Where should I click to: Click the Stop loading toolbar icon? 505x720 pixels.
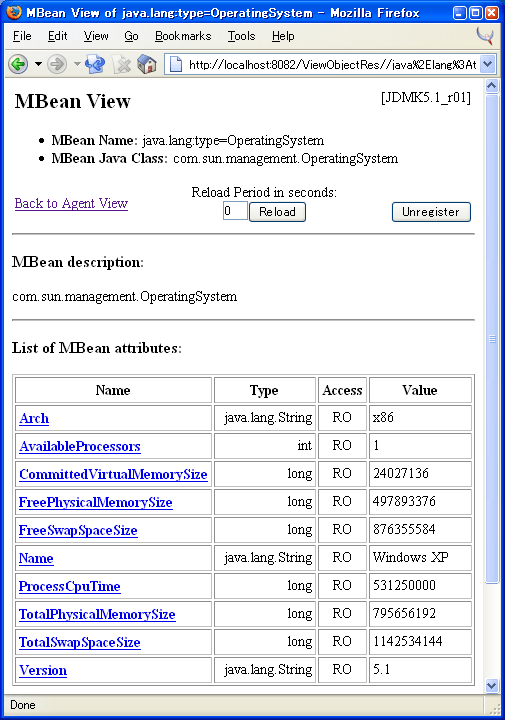coord(122,65)
